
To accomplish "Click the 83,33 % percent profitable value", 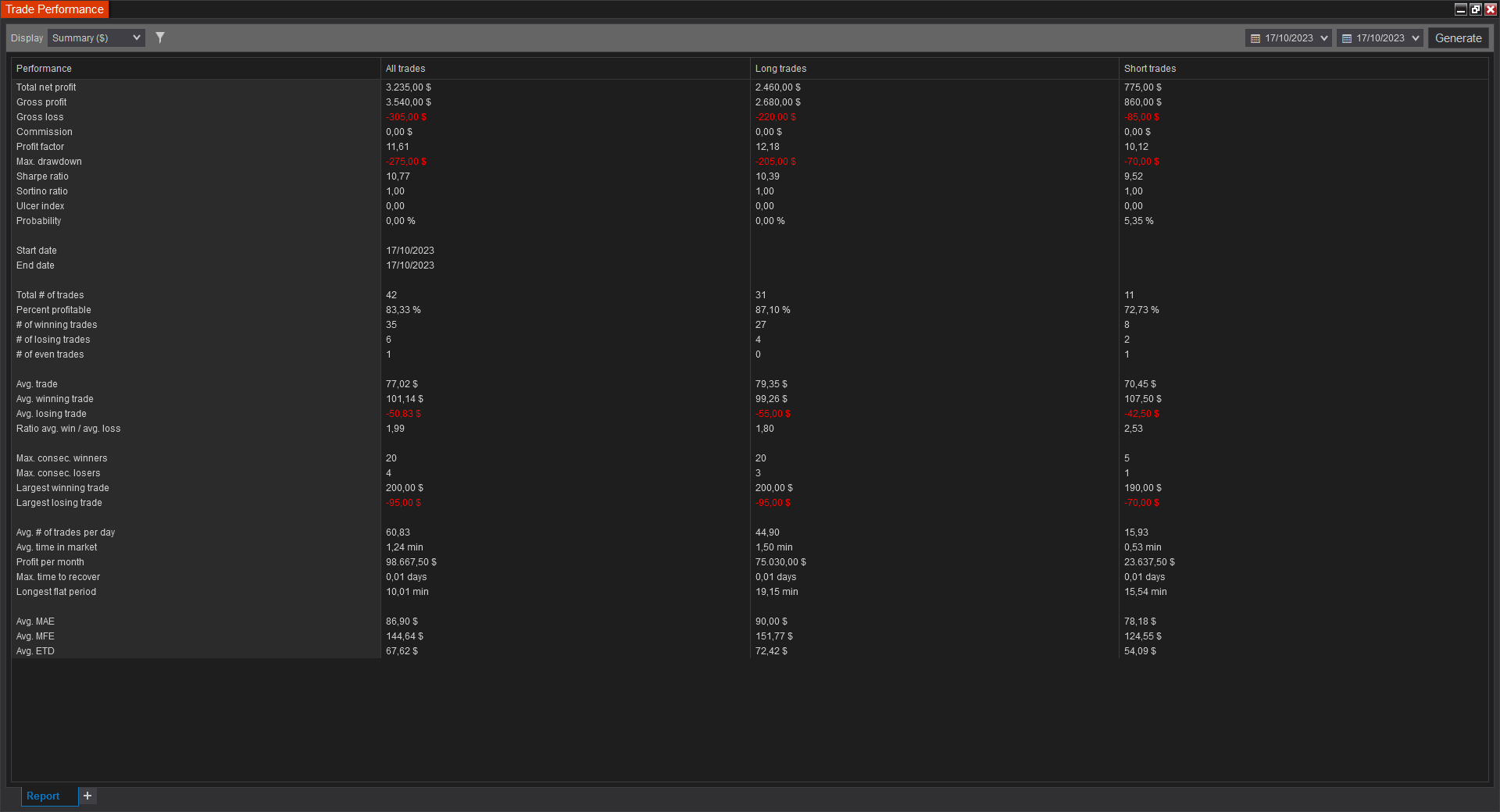I will tap(403, 310).
